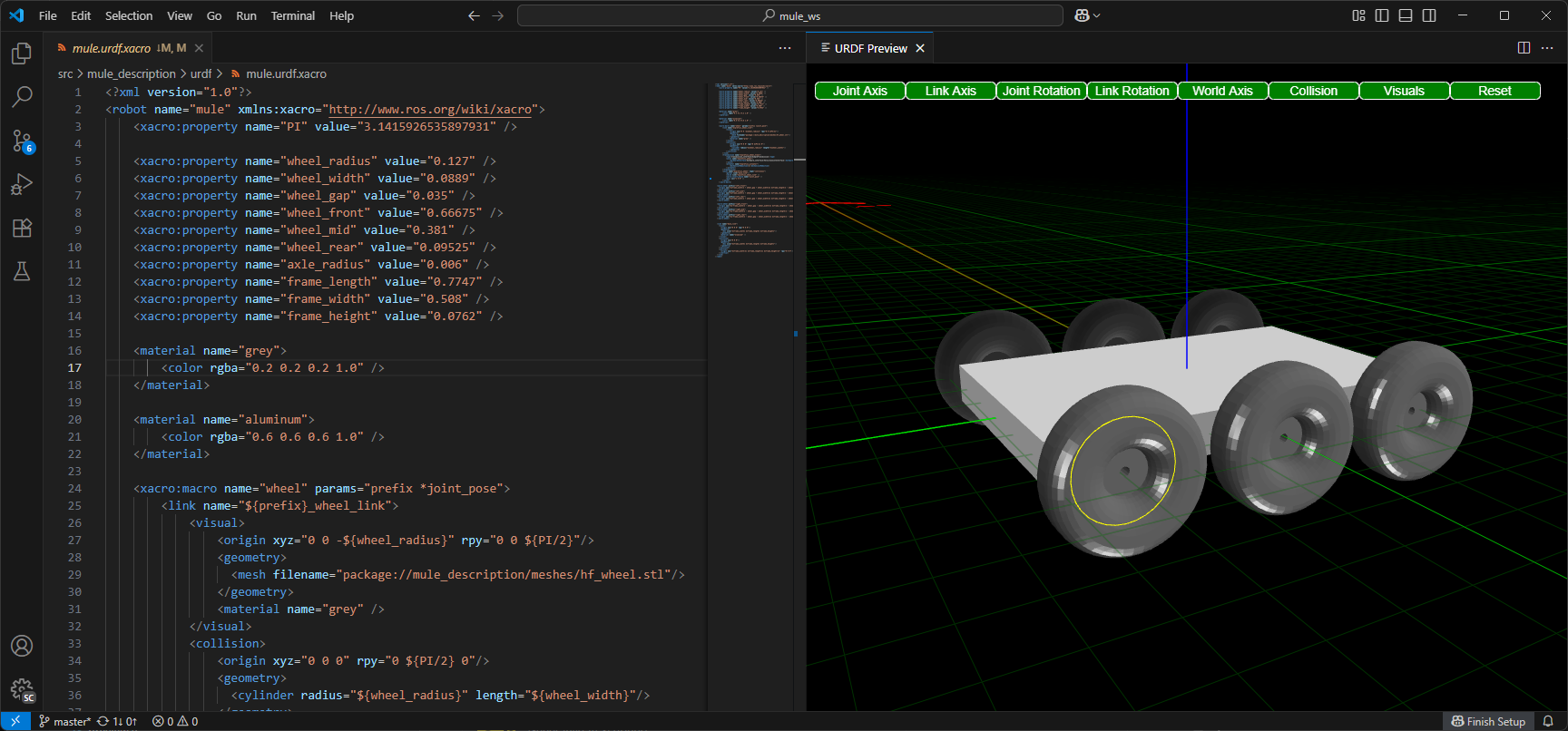Expand the mule_description breadcrumb
Image resolution: width=1568 pixels, height=731 pixels.
pos(132,73)
